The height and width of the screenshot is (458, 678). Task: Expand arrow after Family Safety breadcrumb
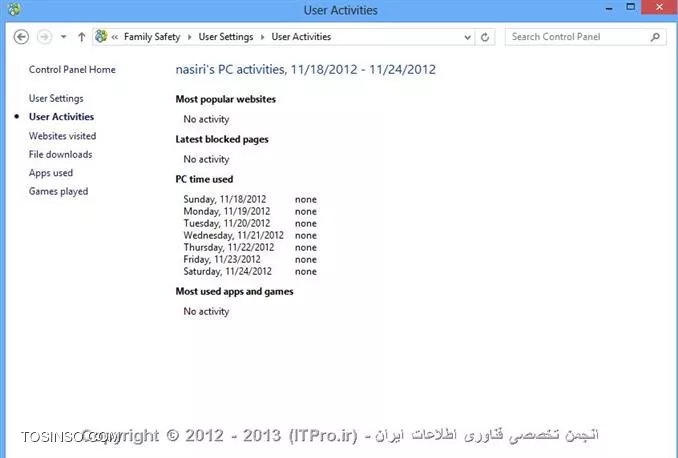[189, 37]
